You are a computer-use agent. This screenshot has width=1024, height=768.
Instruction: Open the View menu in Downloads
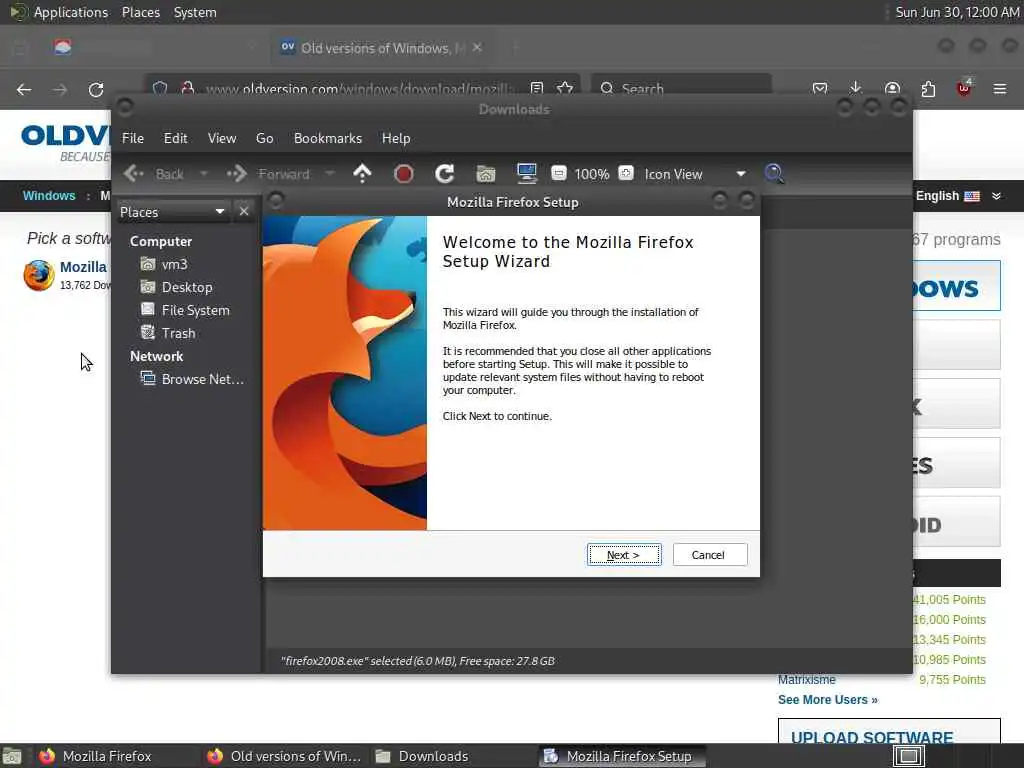[x=222, y=138]
